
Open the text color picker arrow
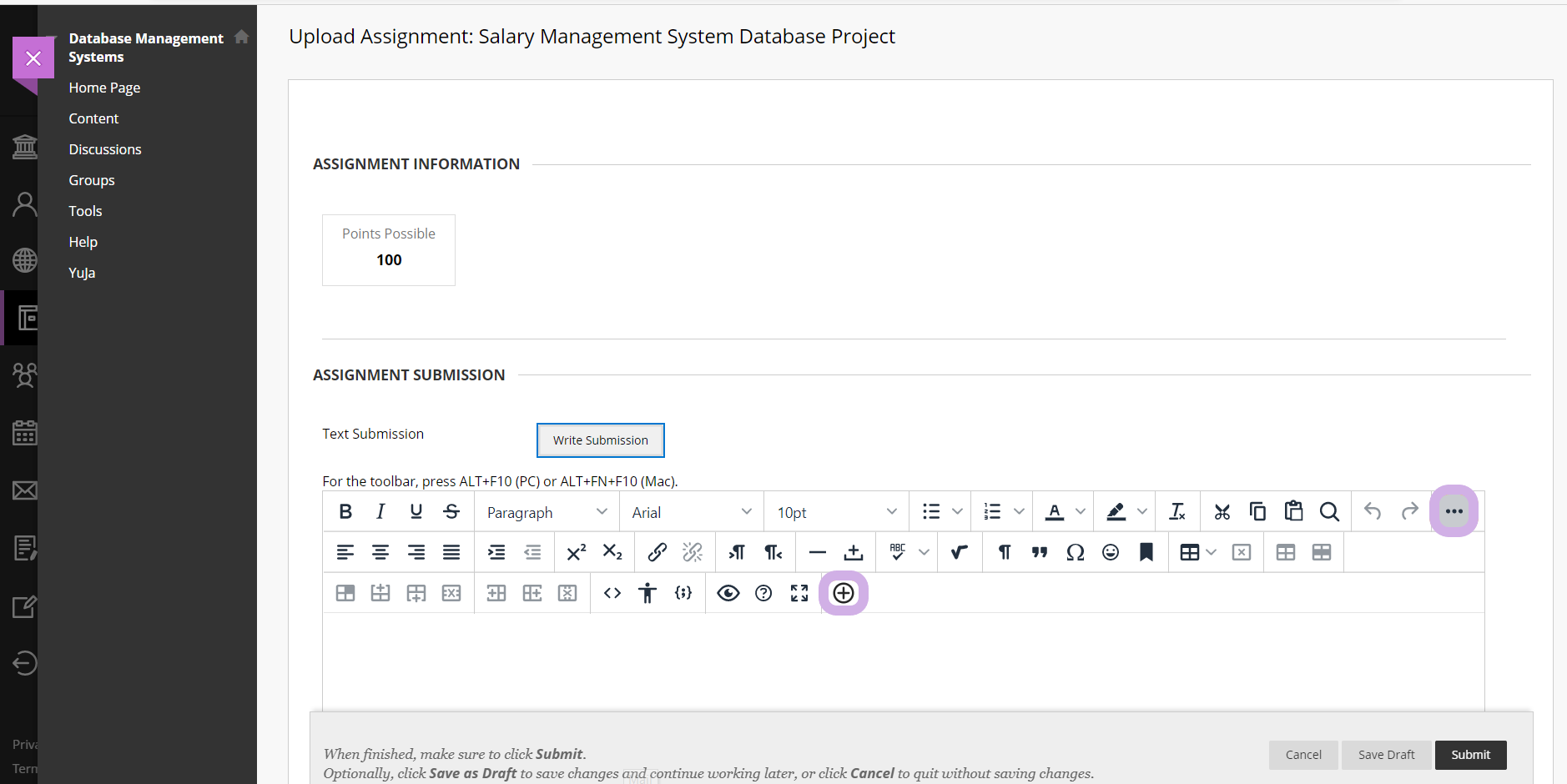point(1081,512)
